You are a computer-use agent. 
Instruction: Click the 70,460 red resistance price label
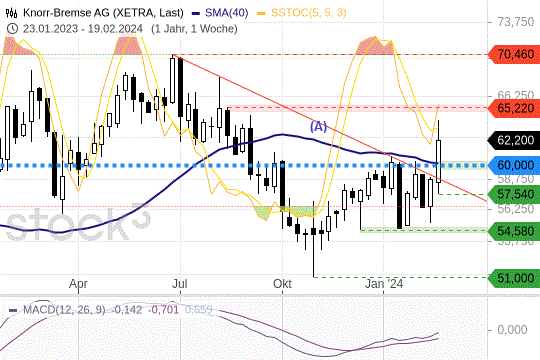tap(514, 54)
